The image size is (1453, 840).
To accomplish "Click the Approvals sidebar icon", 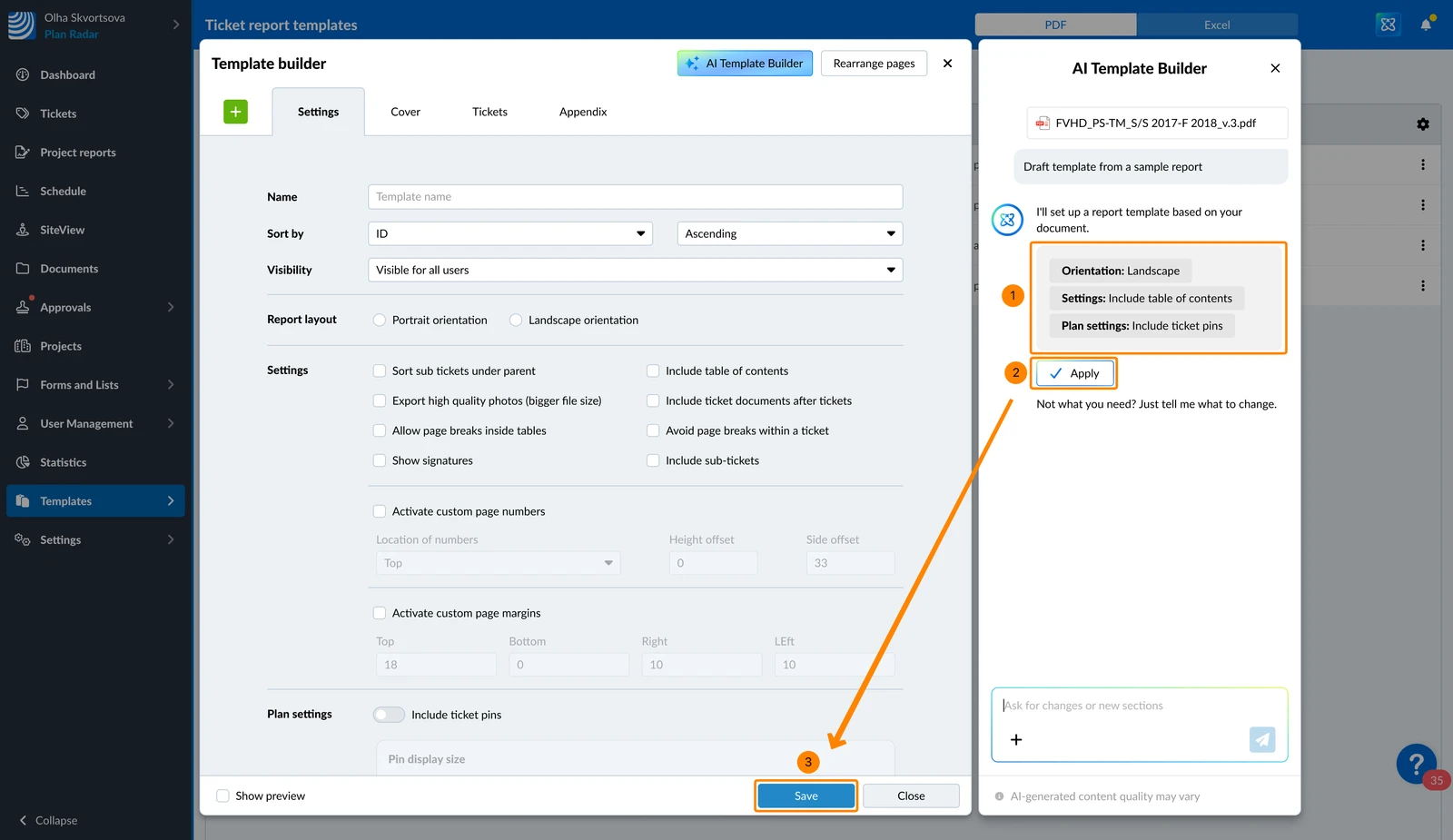I will click(x=23, y=307).
